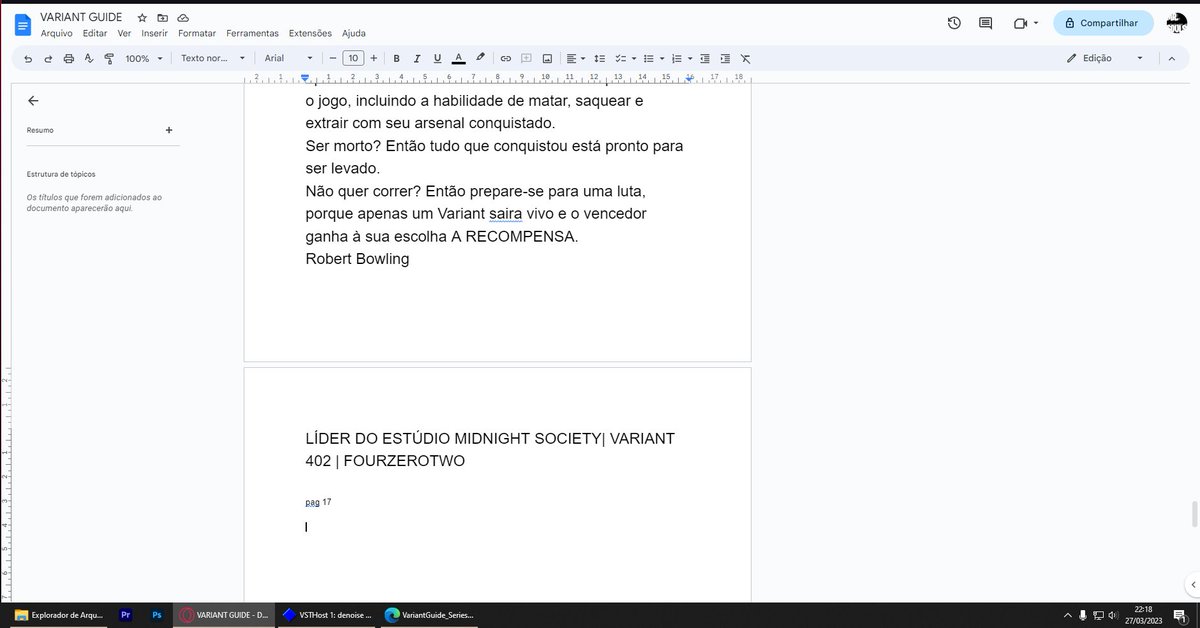Image resolution: width=1200 pixels, height=628 pixels.
Task: Insert a checklist
Action: coord(621,58)
